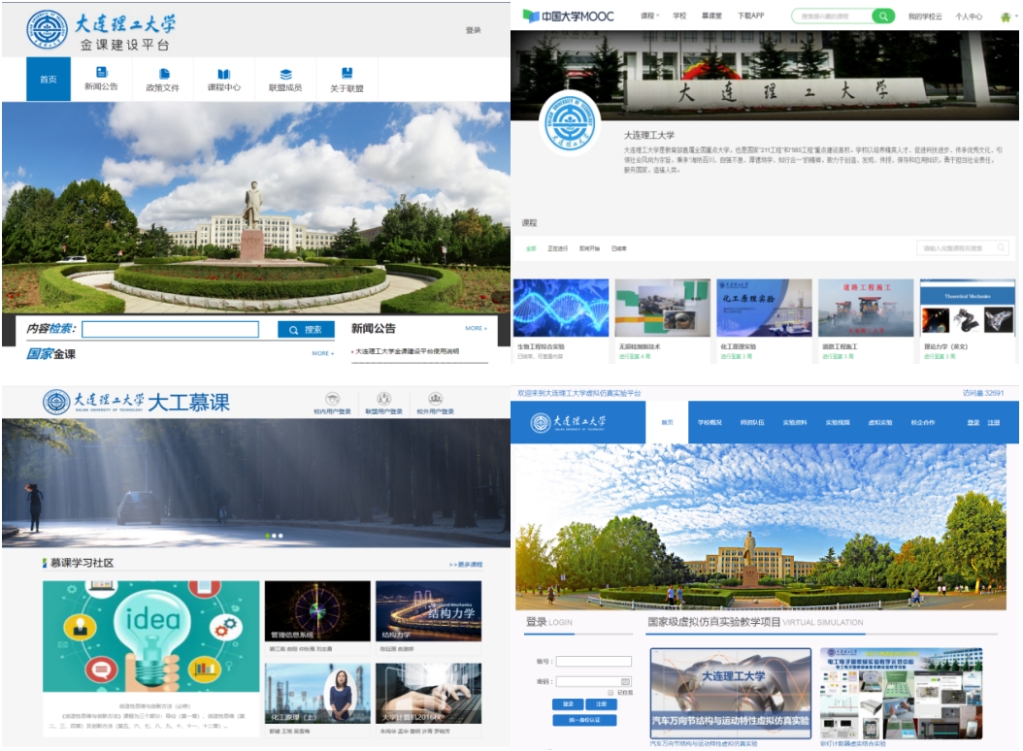Open the 更多课程 link in 慕课学习社区

click(465, 564)
